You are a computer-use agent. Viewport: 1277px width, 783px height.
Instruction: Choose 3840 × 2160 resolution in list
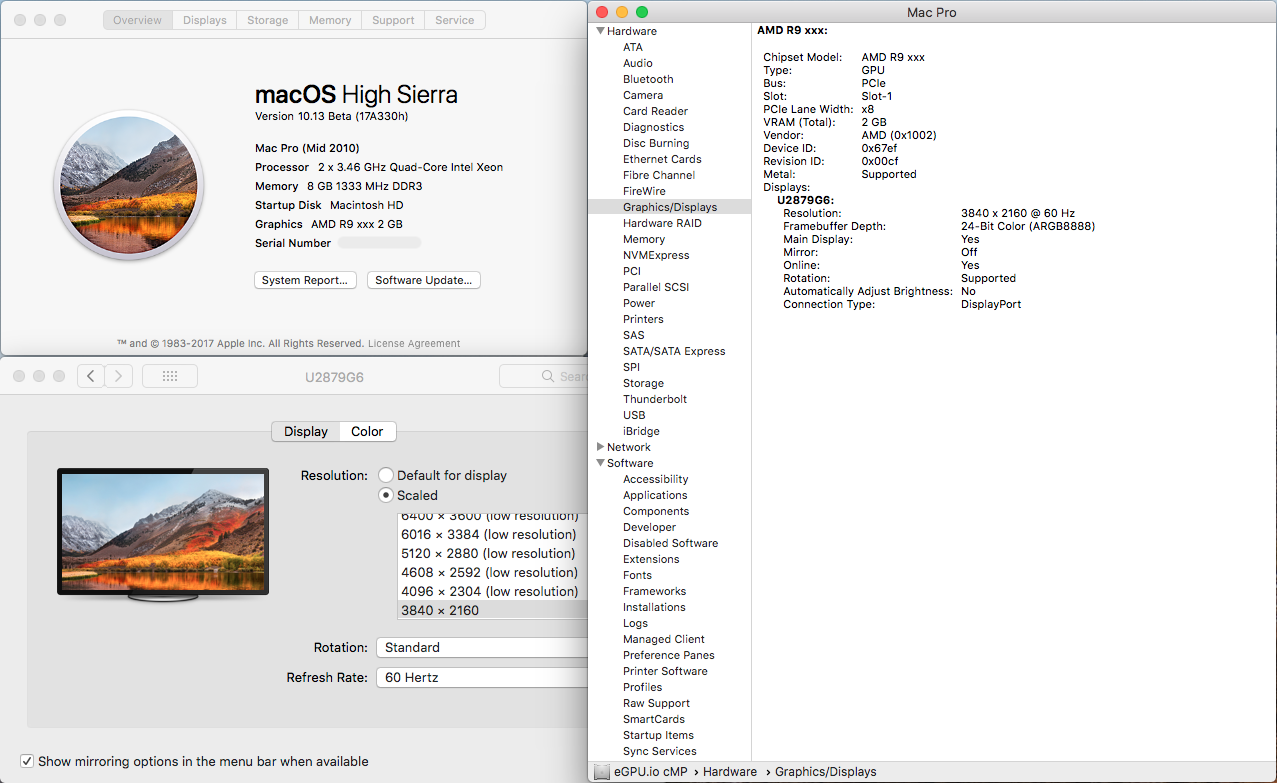(492, 610)
